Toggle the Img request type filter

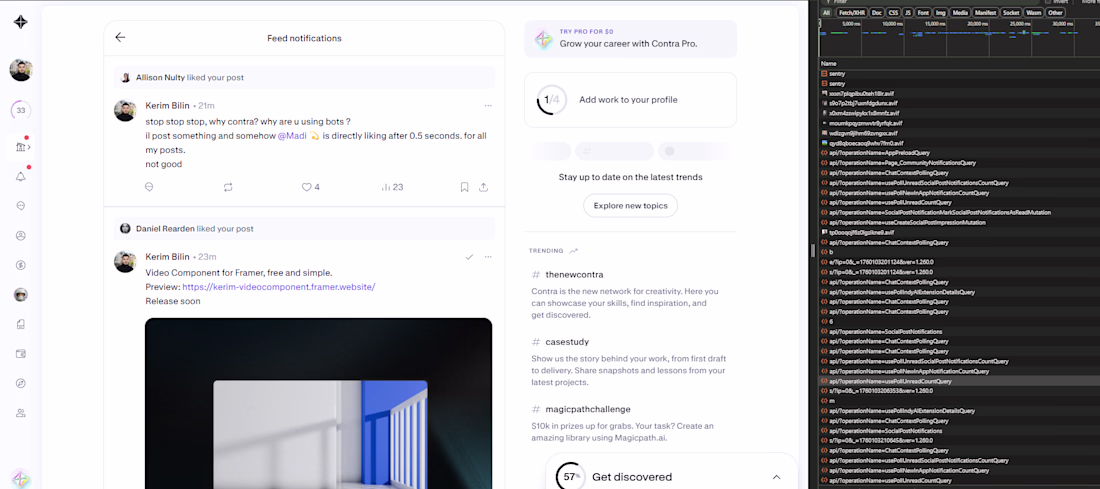pyautogui.click(x=940, y=13)
